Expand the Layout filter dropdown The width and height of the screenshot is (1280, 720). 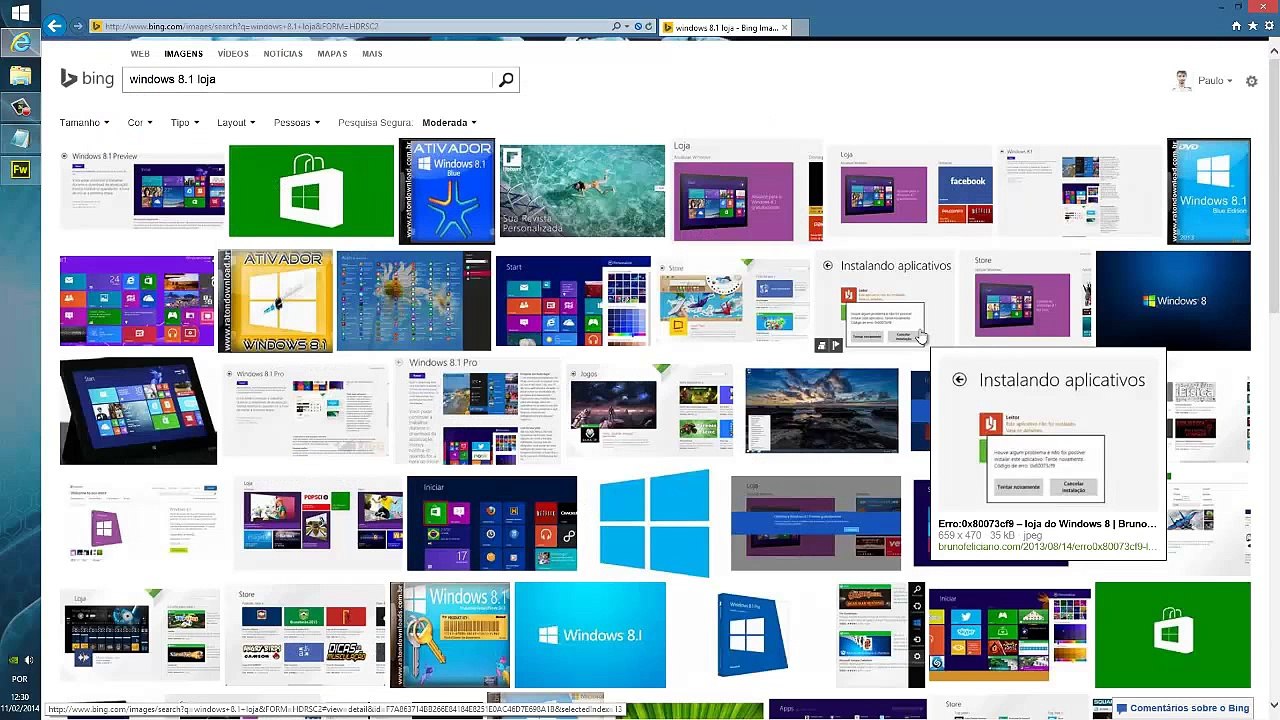coord(236,123)
